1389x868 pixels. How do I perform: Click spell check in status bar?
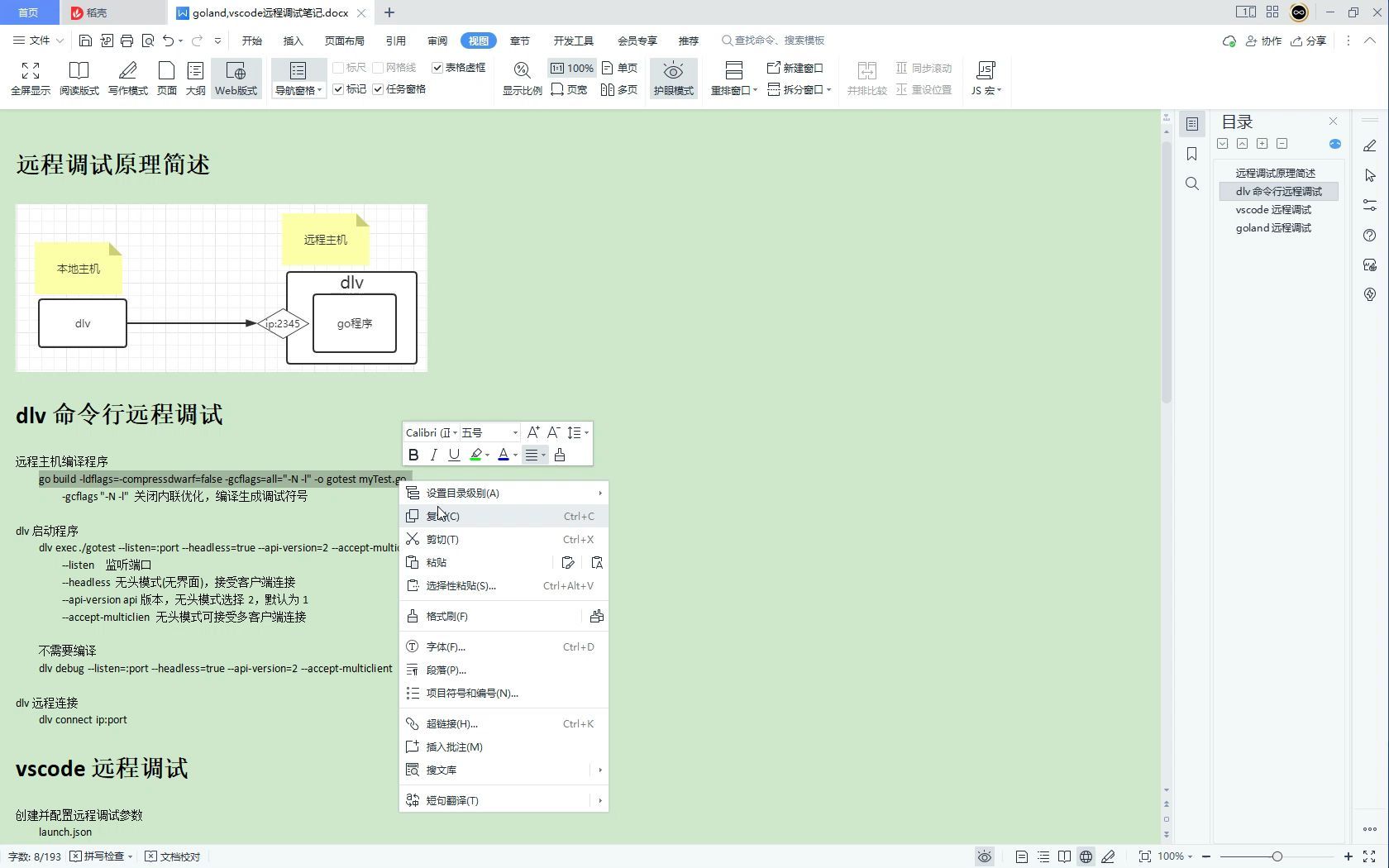pos(101,856)
